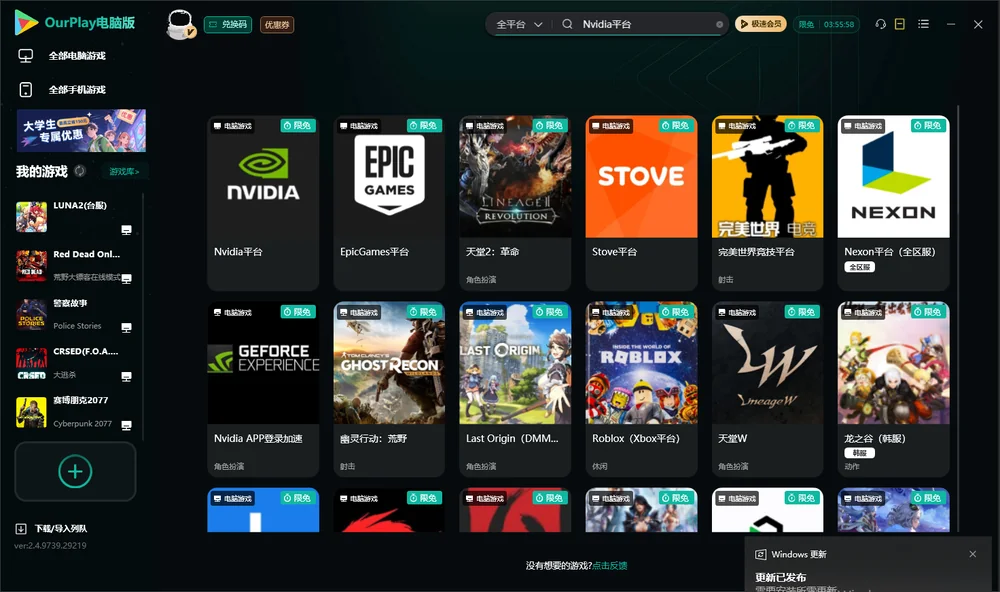Click the search magnifier icon
1000x592 pixels.
(x=567, y=24)
